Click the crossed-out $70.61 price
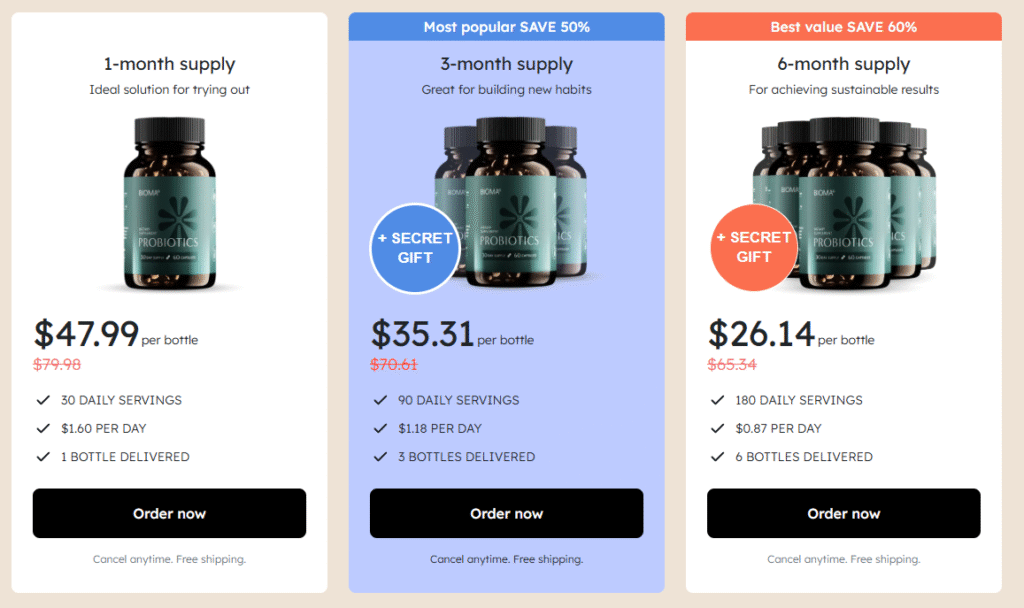The image size is (1024, 608). click(394, 364)
